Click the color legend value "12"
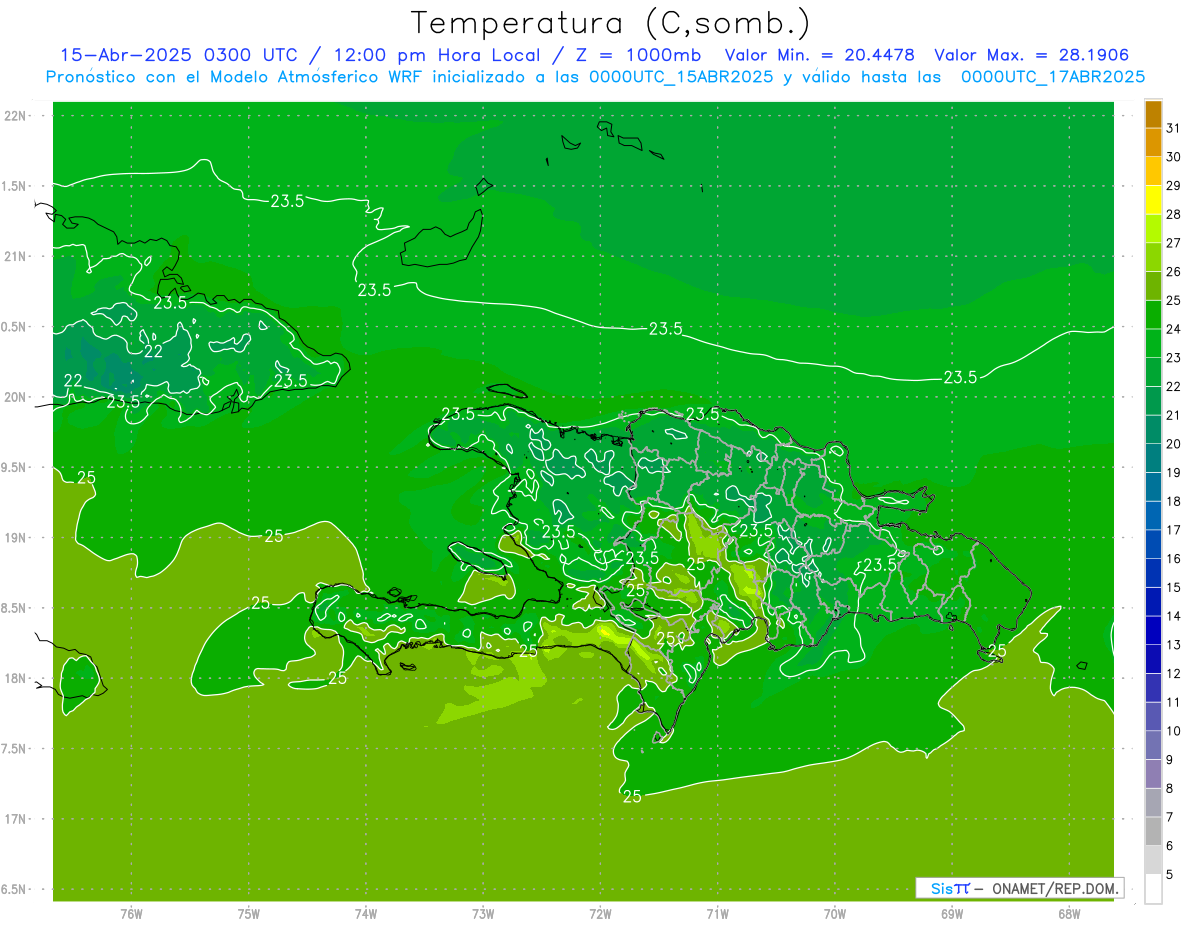Image resolution: width=1200 pixels, height=927 pixels. coord(1174,673)
